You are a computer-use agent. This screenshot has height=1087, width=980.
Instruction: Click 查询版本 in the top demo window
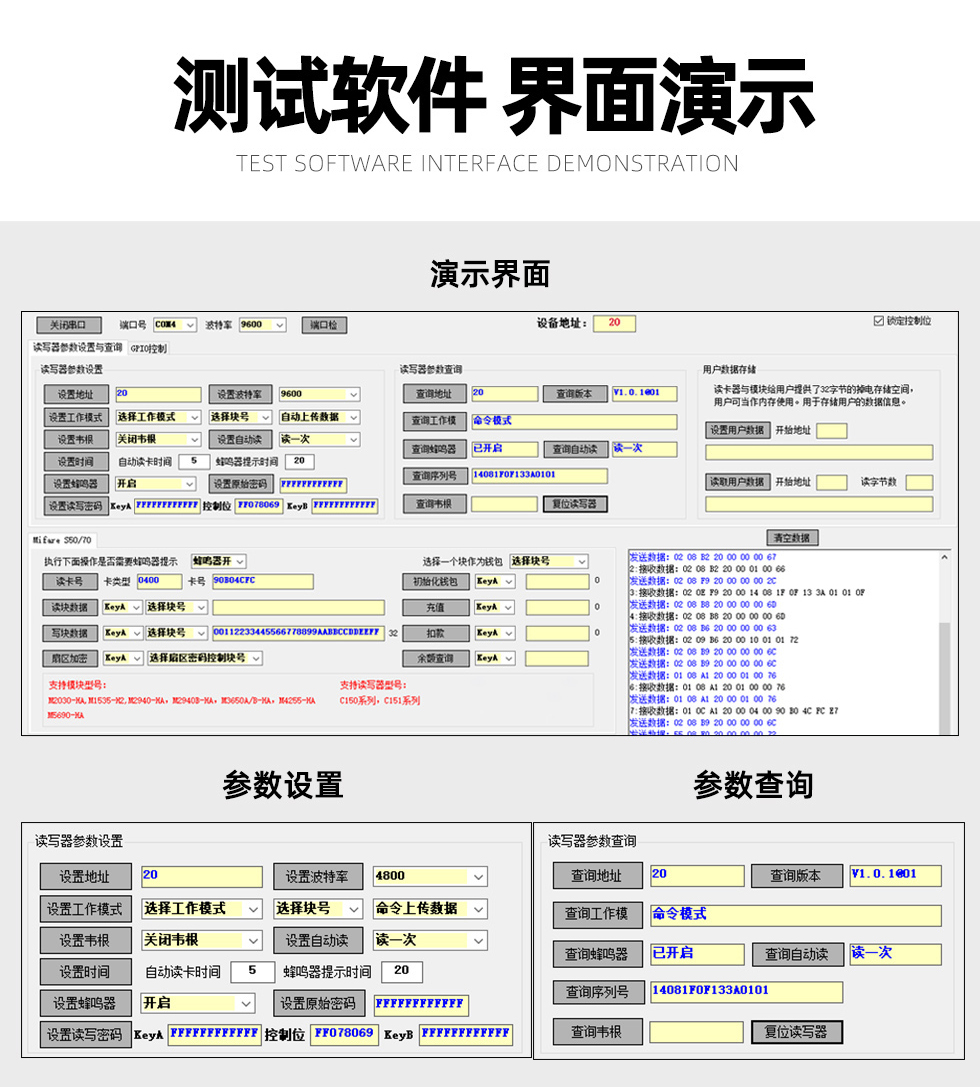tap(575, 394)
